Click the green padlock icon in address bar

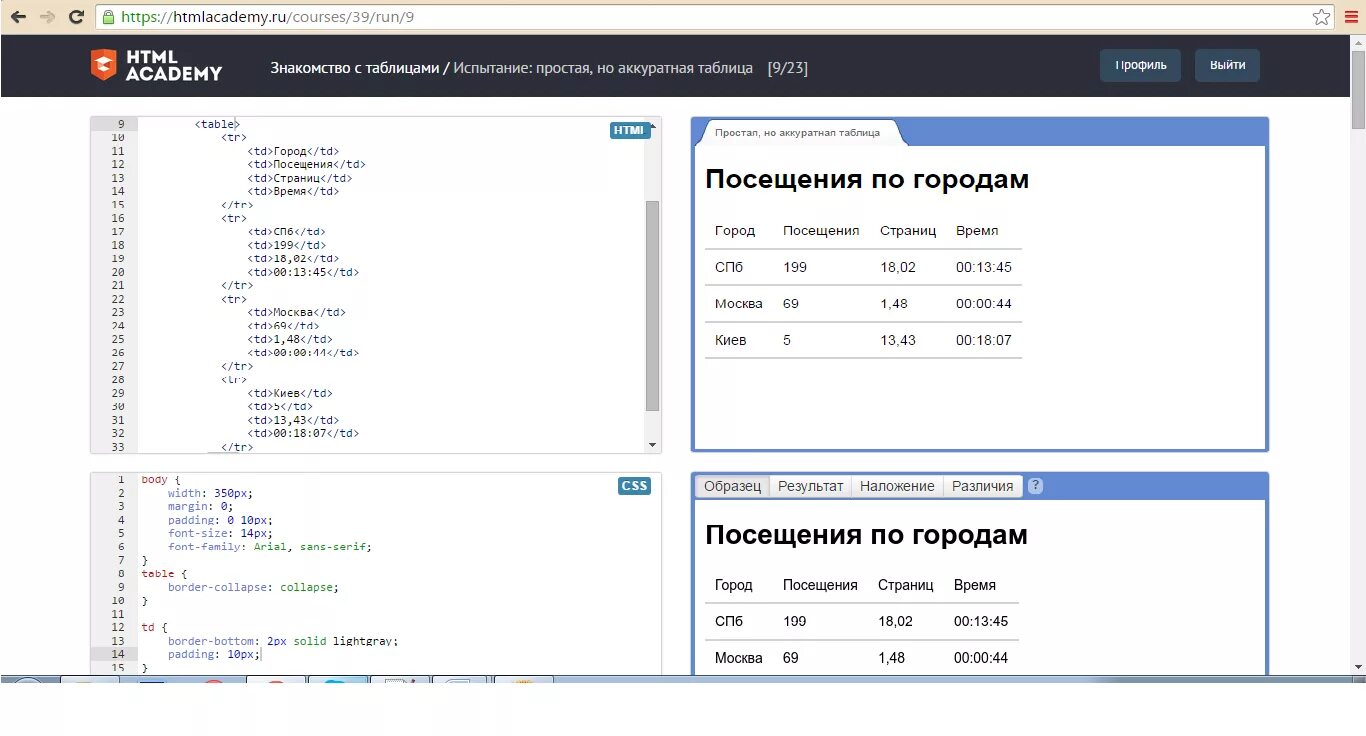coord(108,17)
